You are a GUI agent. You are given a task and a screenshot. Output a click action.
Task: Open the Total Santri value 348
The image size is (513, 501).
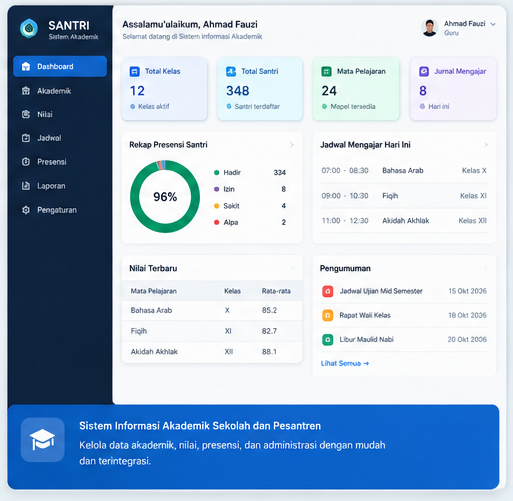238,91
